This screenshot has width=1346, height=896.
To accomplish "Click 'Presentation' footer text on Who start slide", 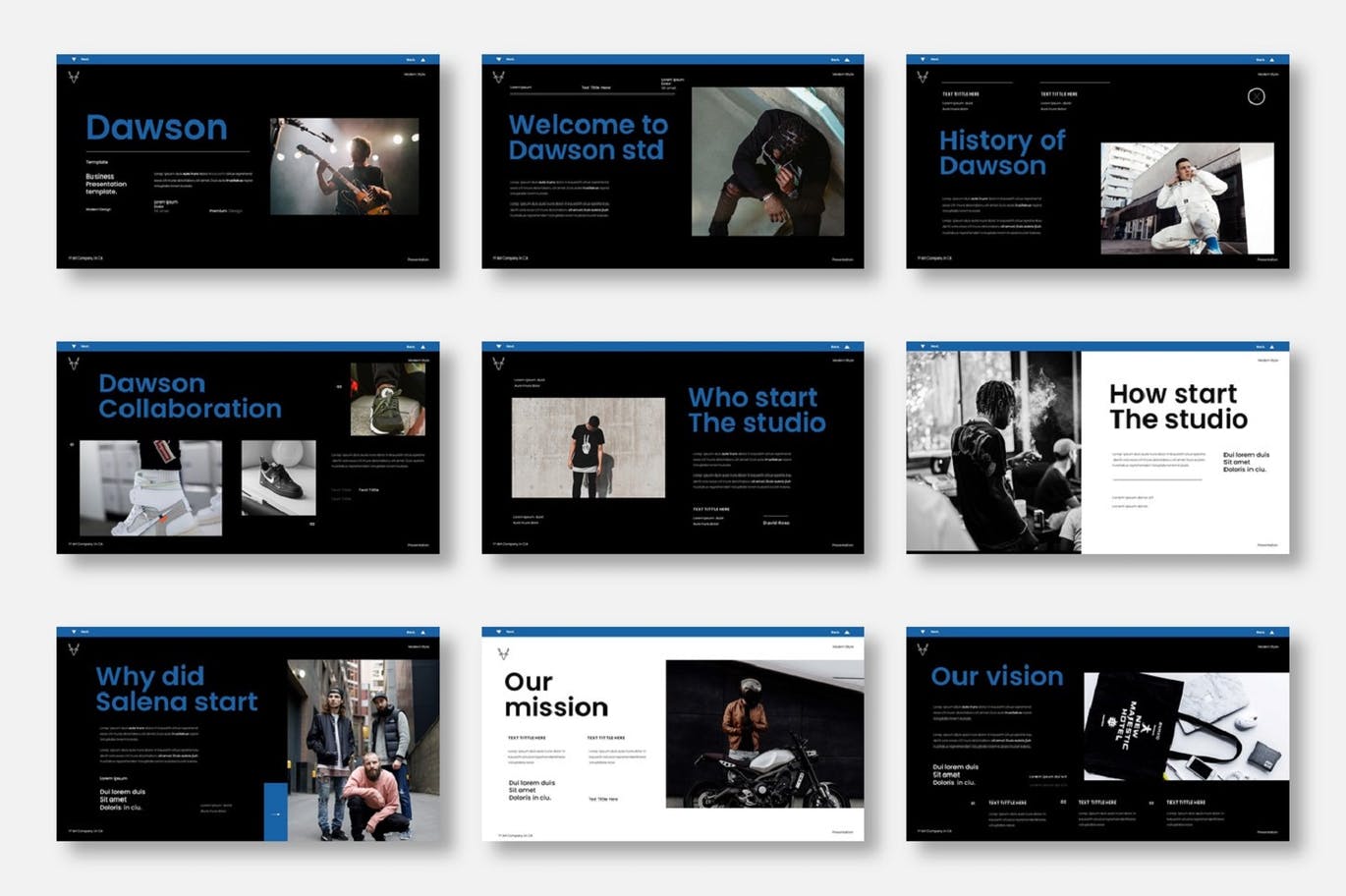I will tap(843, 545).
